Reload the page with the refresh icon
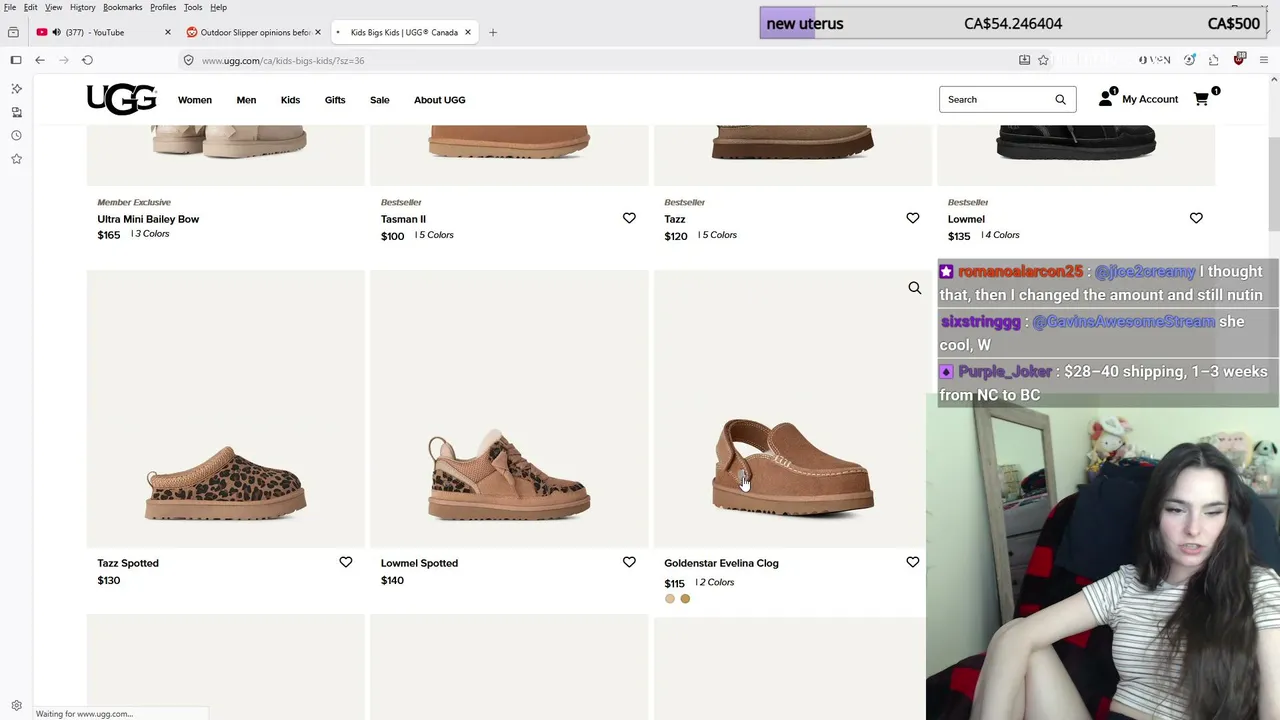 pos(88,60)
